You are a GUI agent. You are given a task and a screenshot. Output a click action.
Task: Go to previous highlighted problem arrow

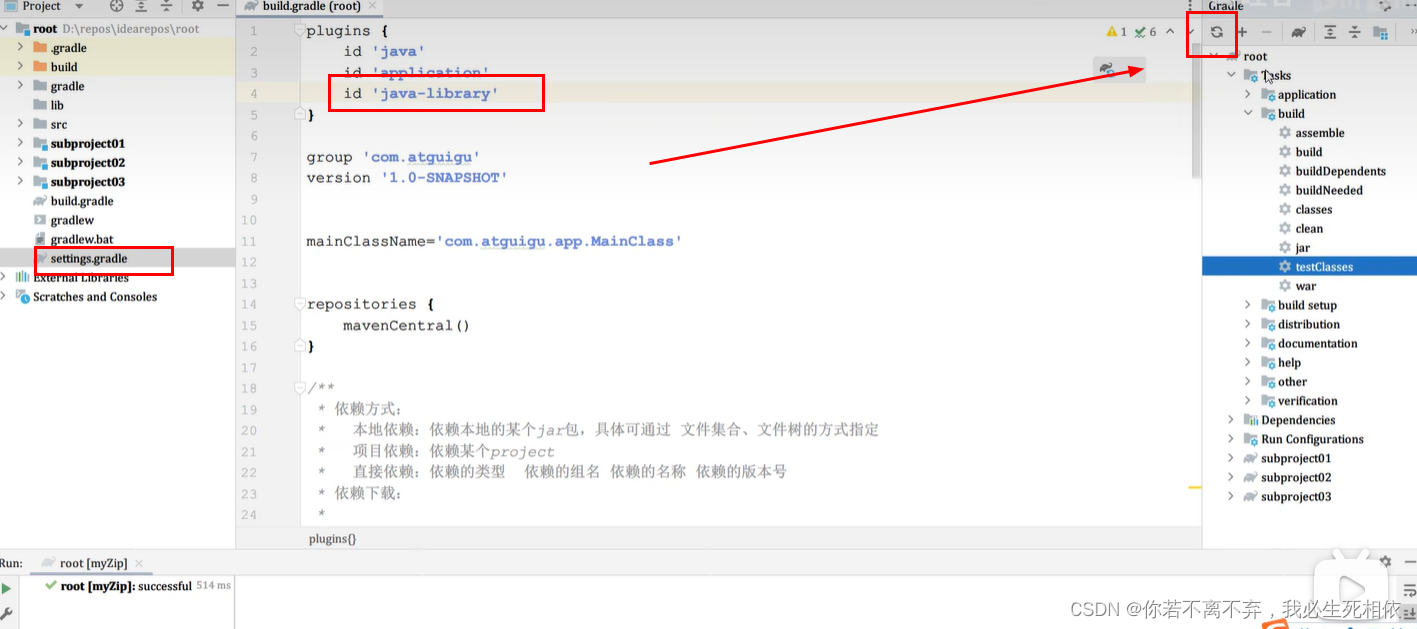coord(1170,32)
